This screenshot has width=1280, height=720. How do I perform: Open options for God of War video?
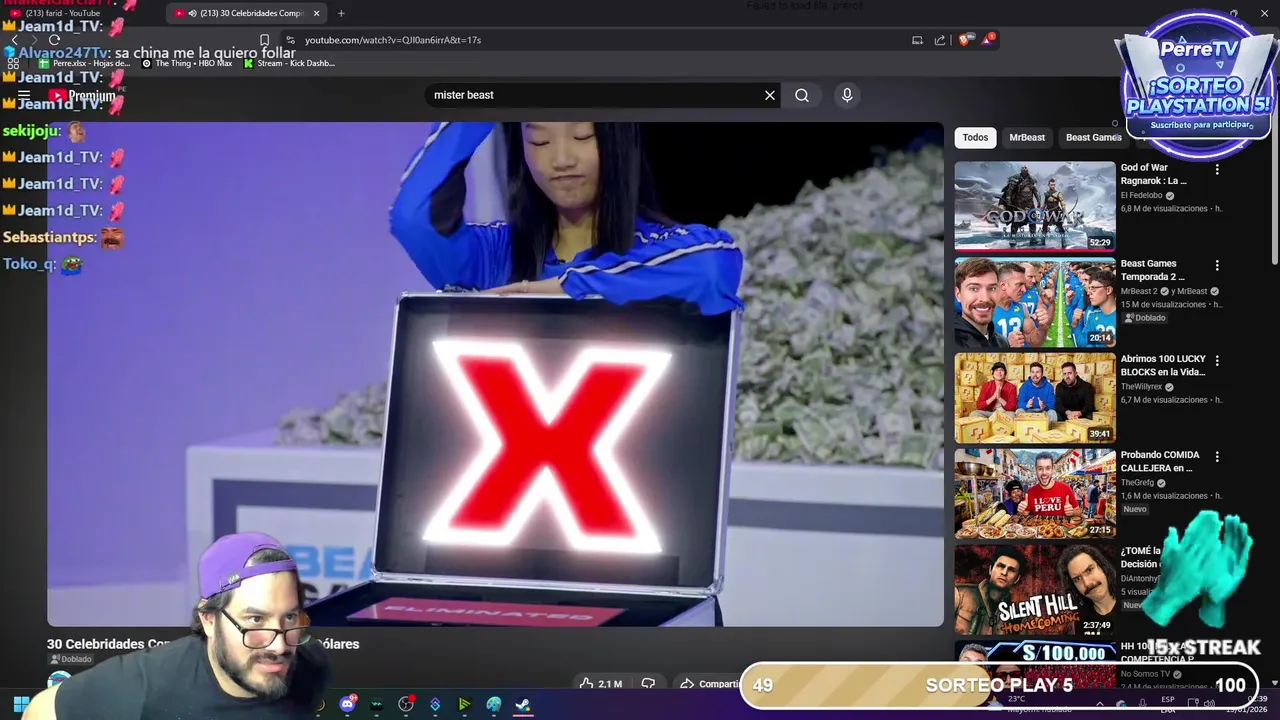pyautogui.click(x=1217, y=170)
